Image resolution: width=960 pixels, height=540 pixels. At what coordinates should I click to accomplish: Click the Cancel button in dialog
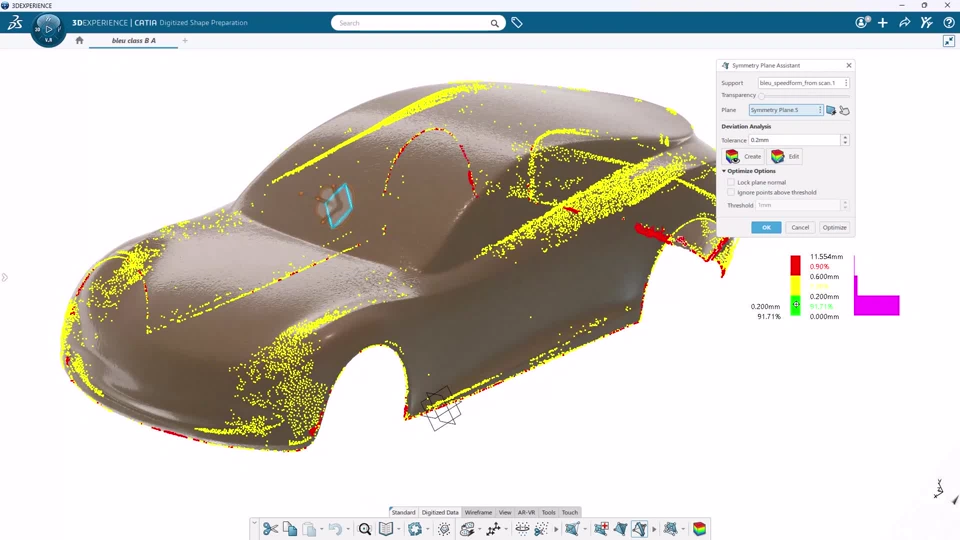click(x=800, y=227)
